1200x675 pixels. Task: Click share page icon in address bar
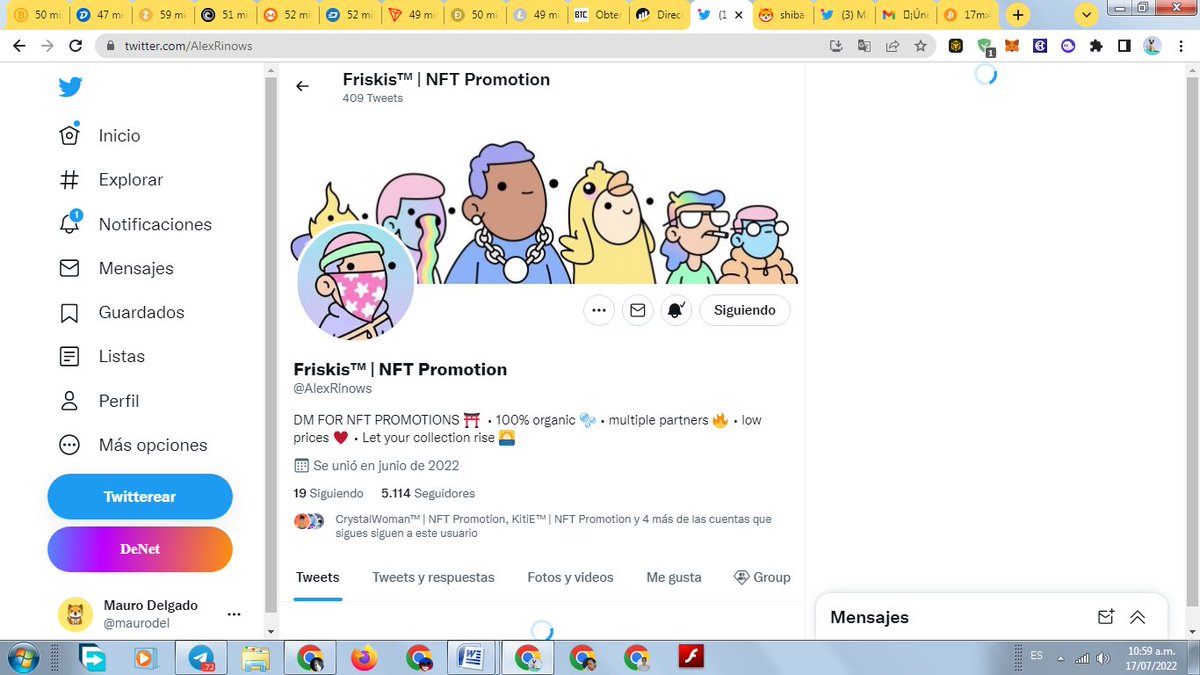point(892,46)
